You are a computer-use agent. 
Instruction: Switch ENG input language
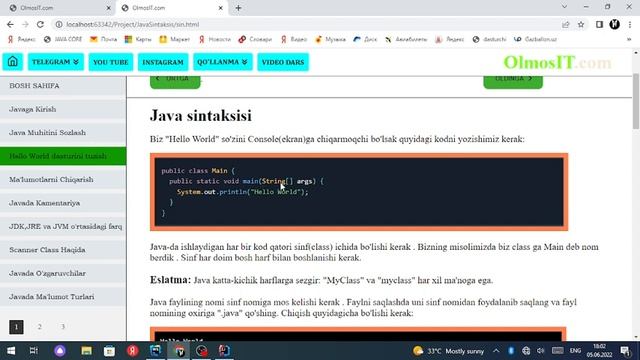click(575, 351)
